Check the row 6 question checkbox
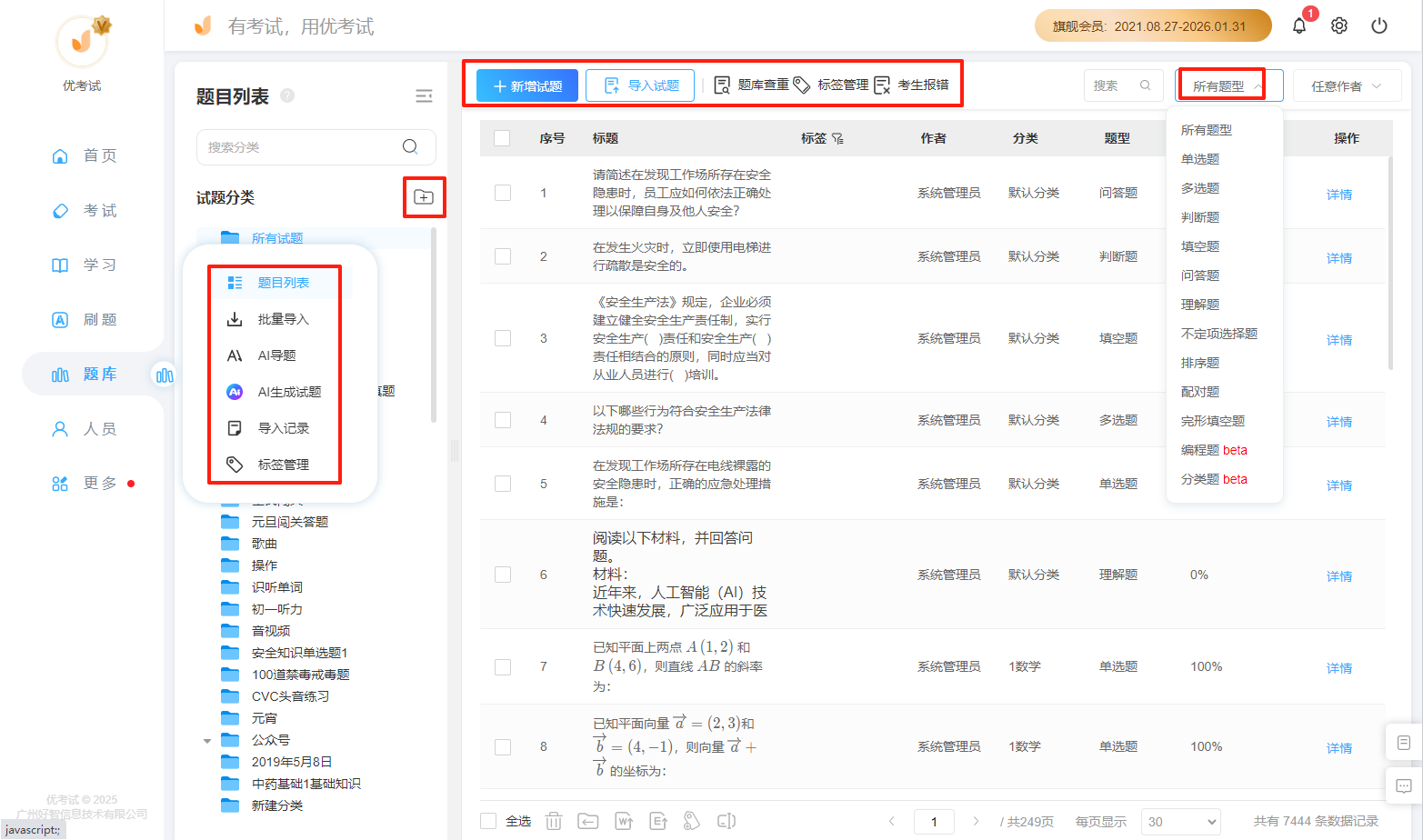The height and width of the screenshot is (840, 1423). 503,575
